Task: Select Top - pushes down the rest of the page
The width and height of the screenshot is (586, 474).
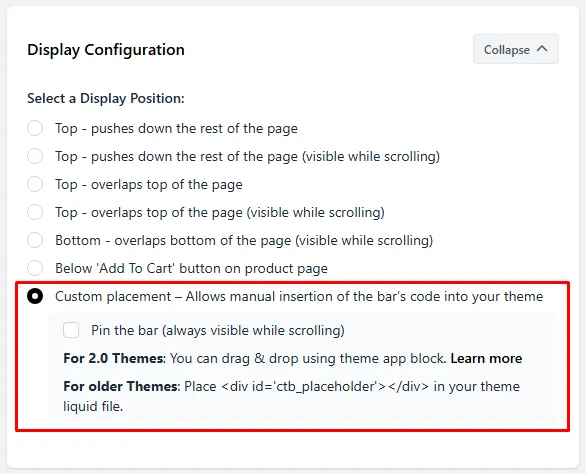Action: coord(35,128)
